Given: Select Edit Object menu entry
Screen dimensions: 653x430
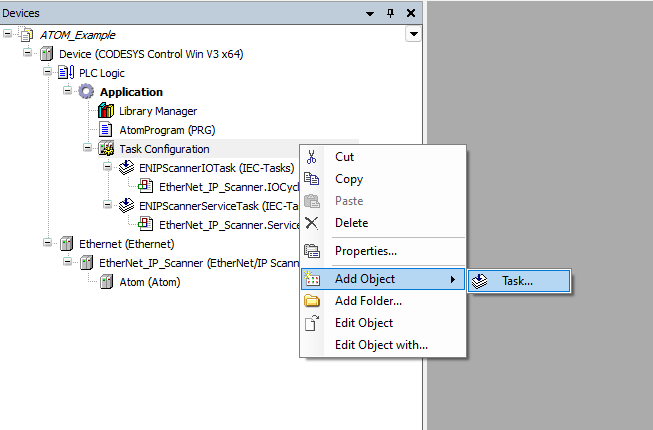Looking at the screenshot, I should click(382, 323).
